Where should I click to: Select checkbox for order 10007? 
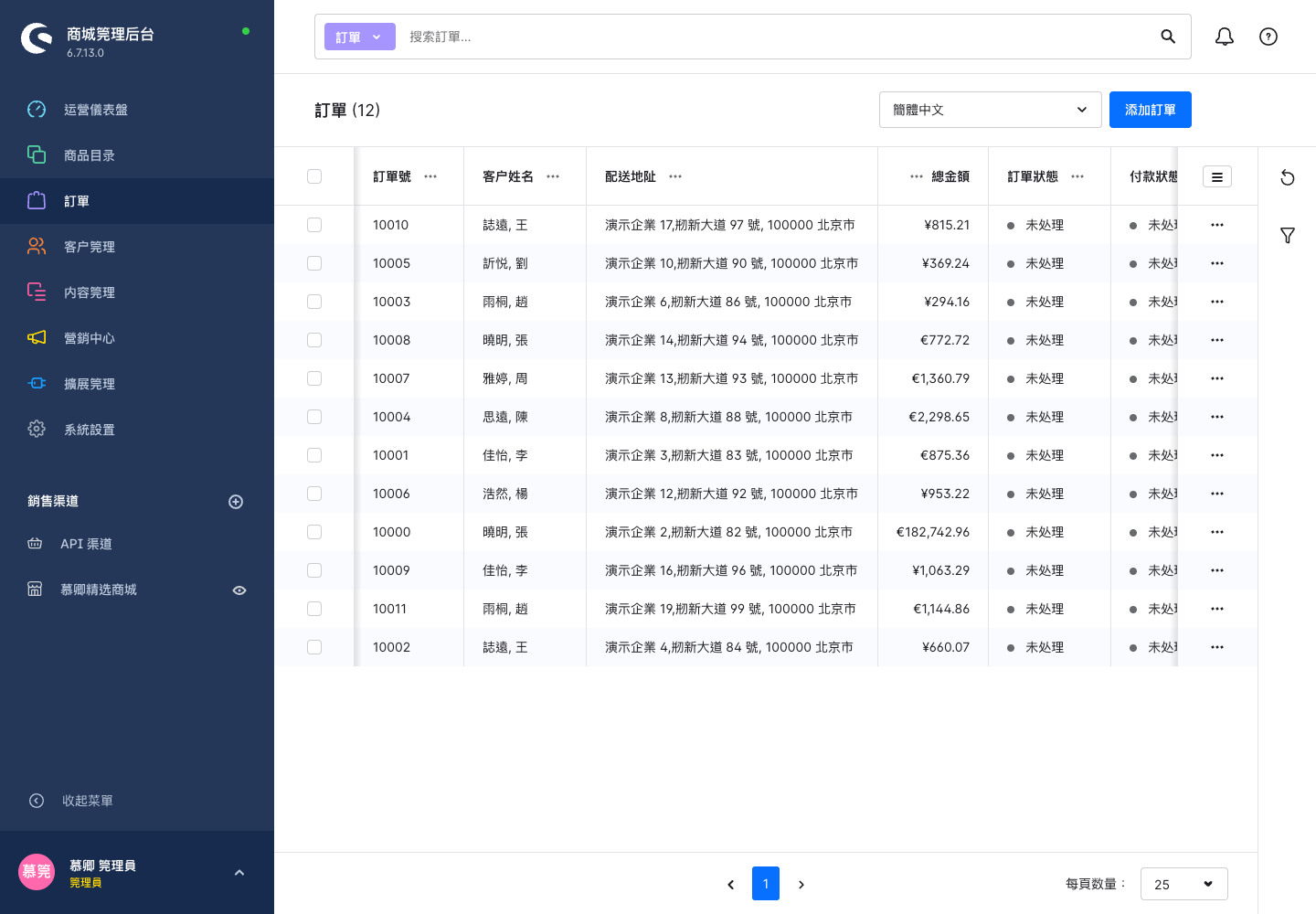tap(314, 378)
